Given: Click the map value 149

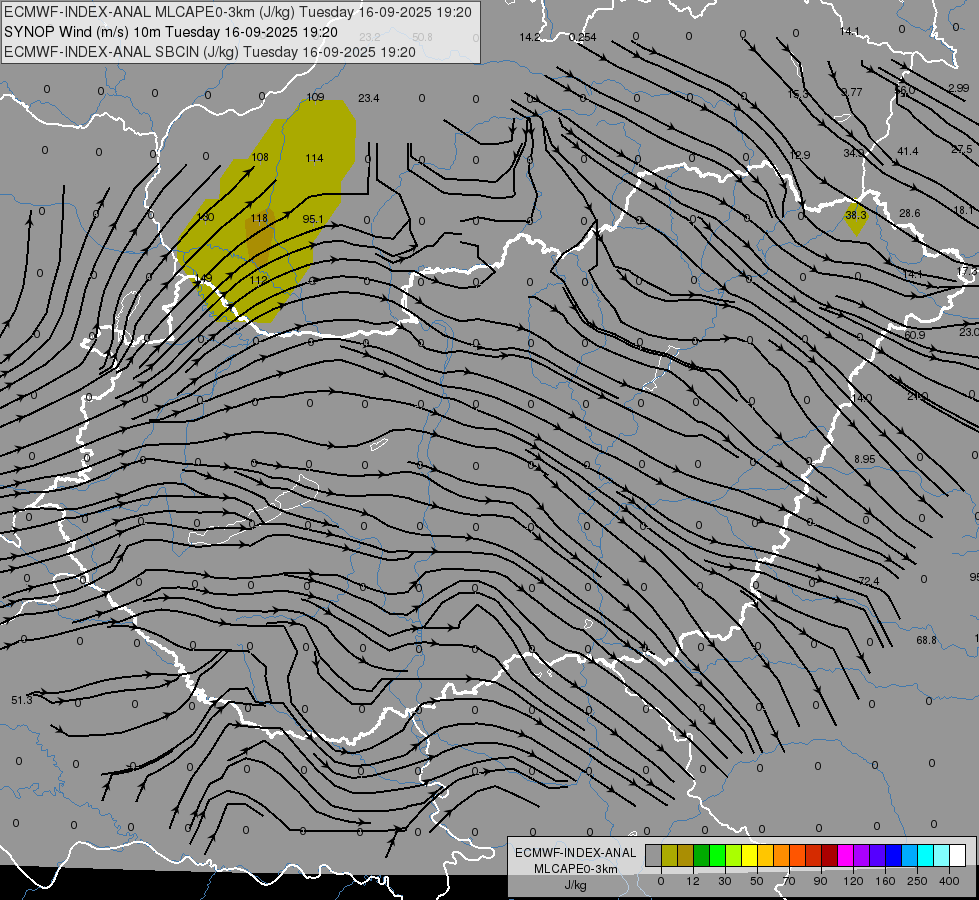Looking at the screenshot, I should tap(204, 278).
